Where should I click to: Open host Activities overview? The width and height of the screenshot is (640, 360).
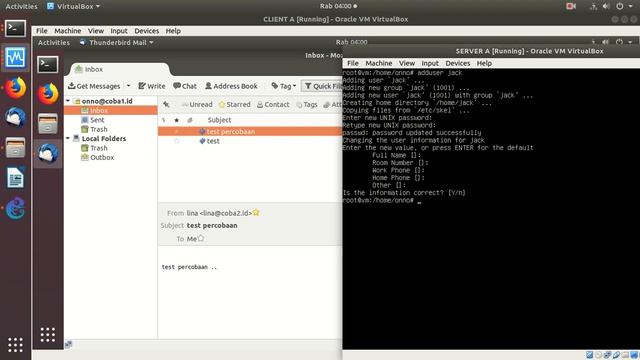[21, 6]
